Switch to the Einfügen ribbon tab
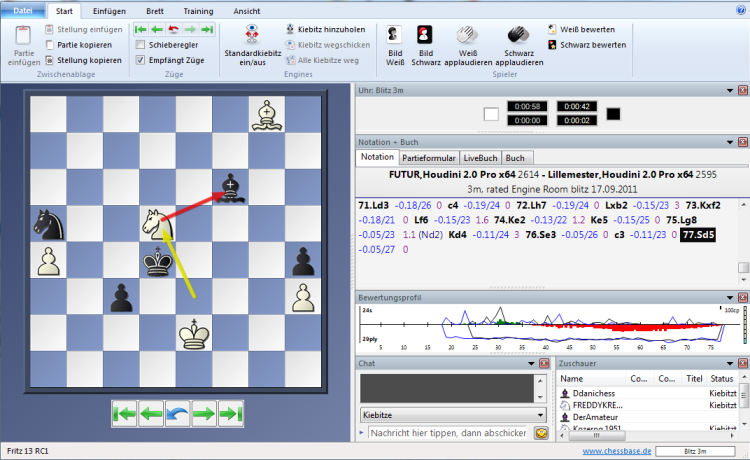 109,11
